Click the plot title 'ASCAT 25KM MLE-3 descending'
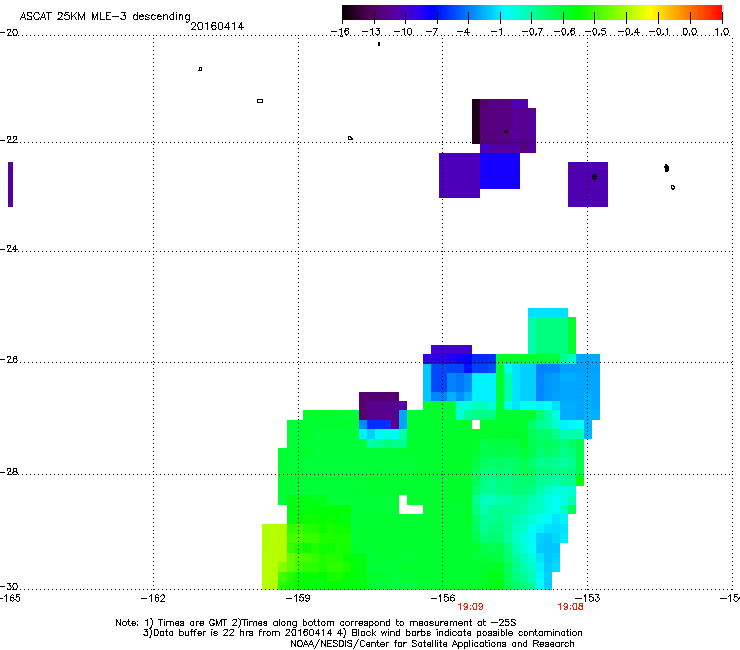Screen dimensions: 740x650 click(x=105, y=16)
